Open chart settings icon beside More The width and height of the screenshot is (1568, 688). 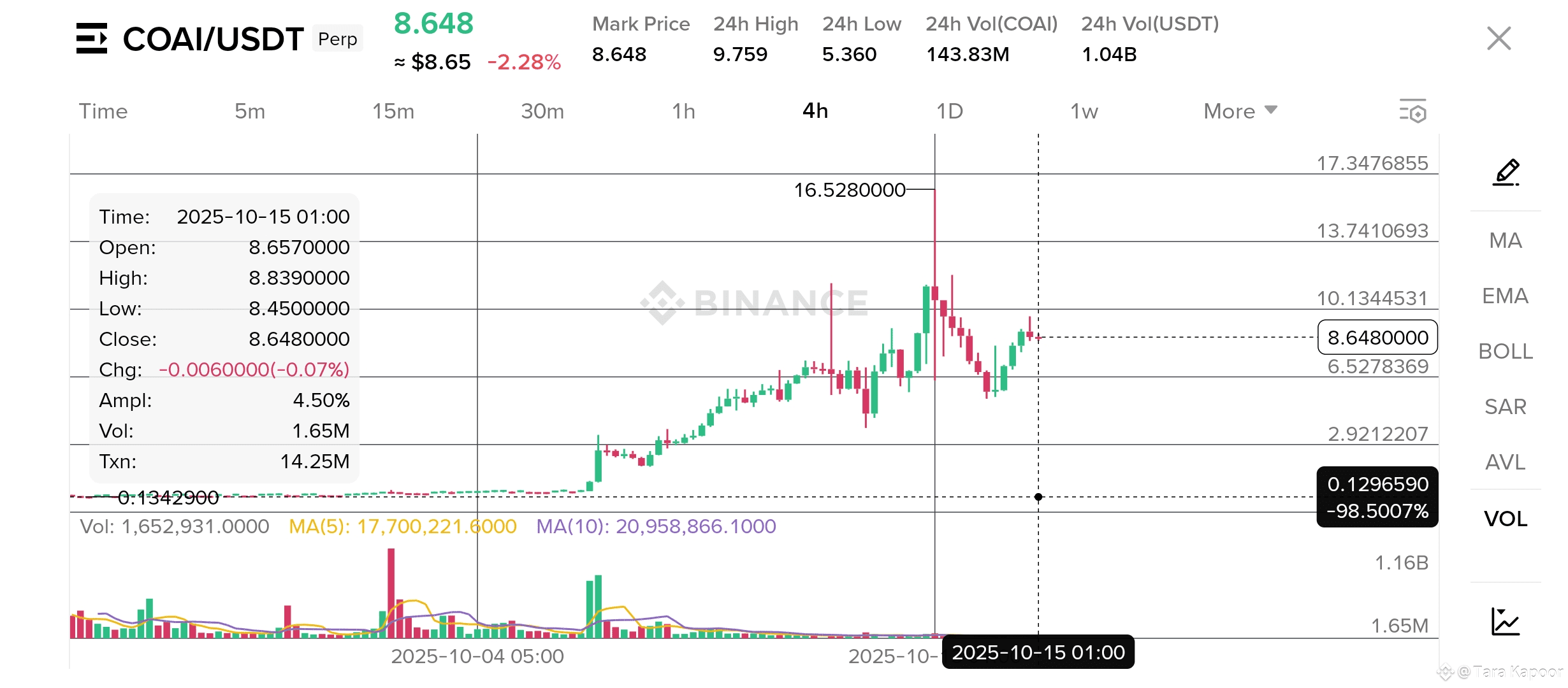tap(1412, 111)
